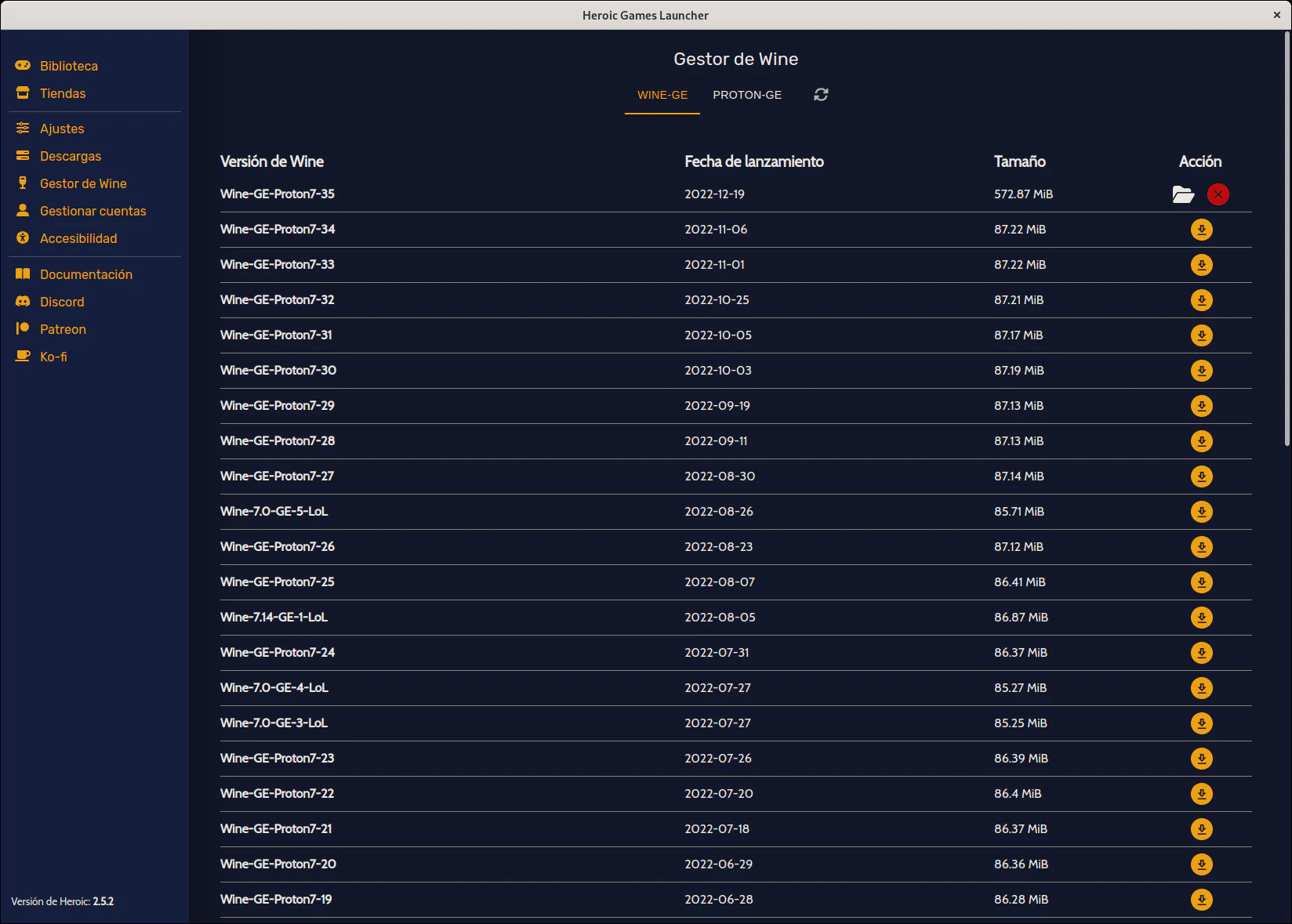Open the Documentación link
1292x924 pixels.
pos(86,274)
